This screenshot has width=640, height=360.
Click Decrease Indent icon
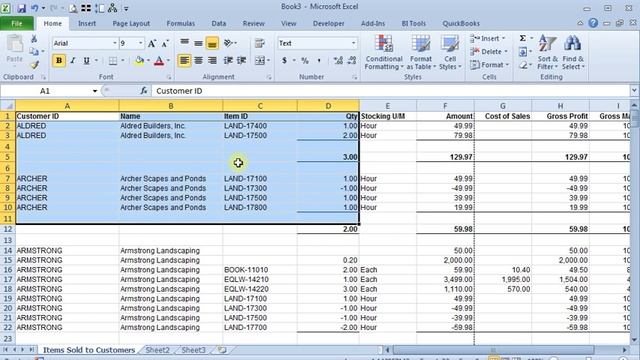click(x=228, y=60)
